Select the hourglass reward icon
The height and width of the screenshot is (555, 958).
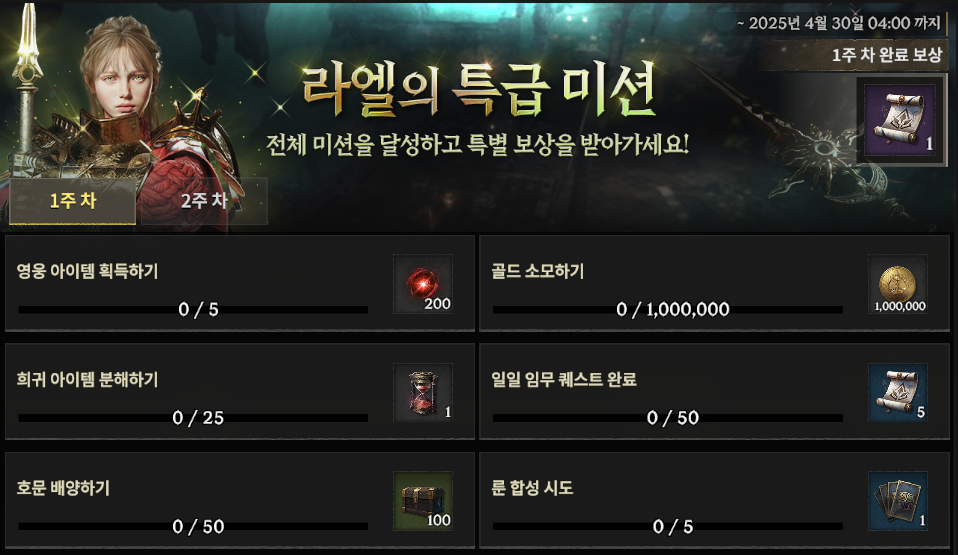pyautogui.click(x=423, y=392)
